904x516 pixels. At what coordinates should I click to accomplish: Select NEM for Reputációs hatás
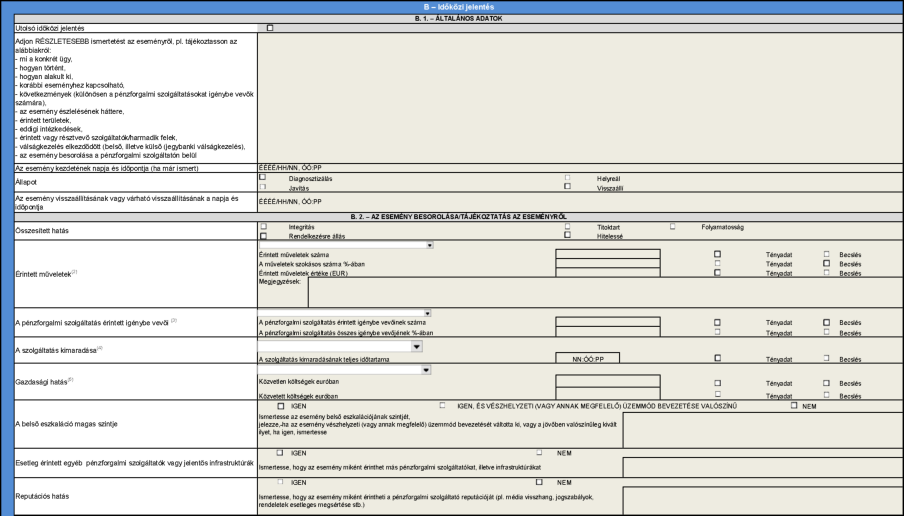pos(539,482)
